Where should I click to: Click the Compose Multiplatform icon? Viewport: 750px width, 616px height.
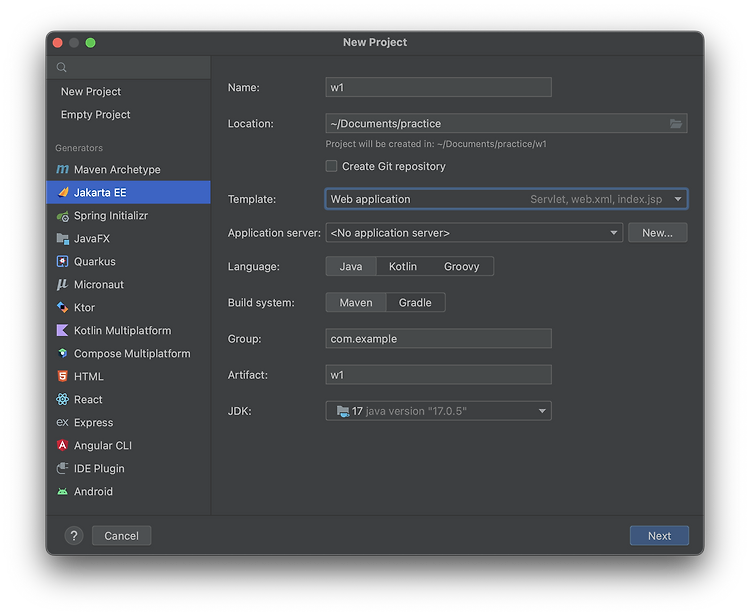point(63,353)
